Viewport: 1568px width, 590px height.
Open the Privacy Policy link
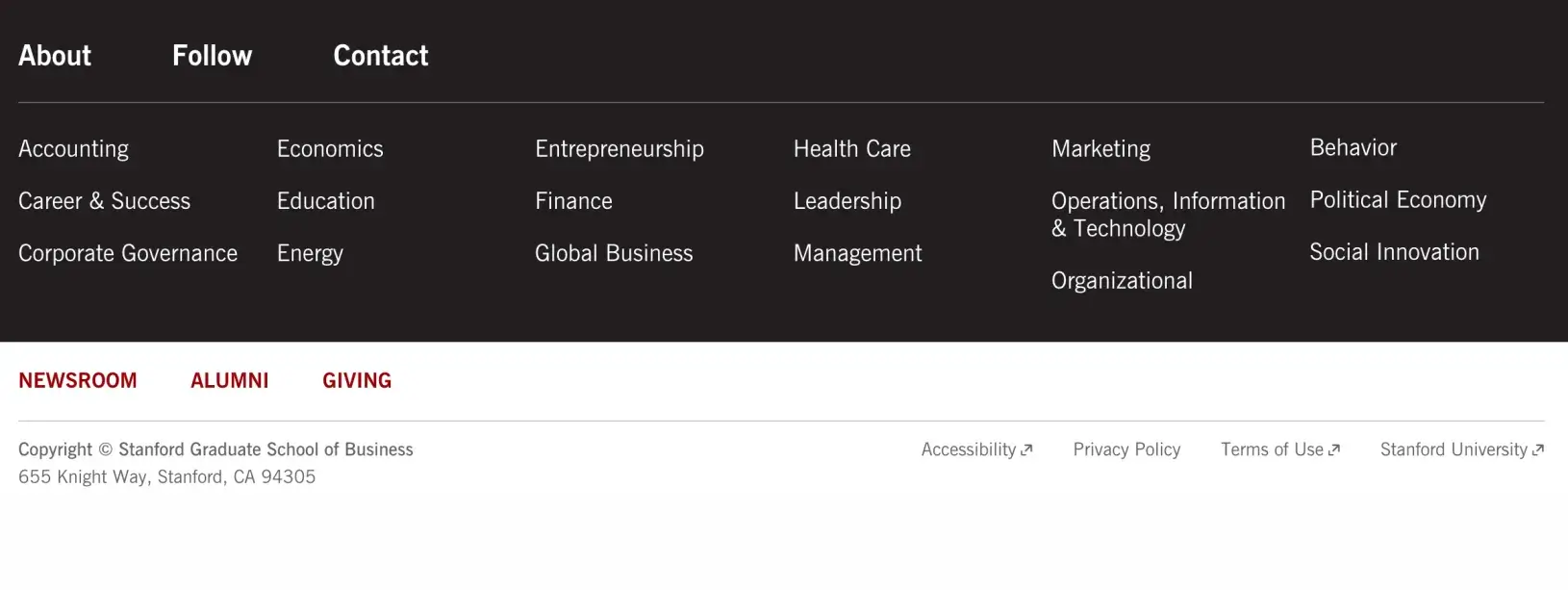[1126, 449]
